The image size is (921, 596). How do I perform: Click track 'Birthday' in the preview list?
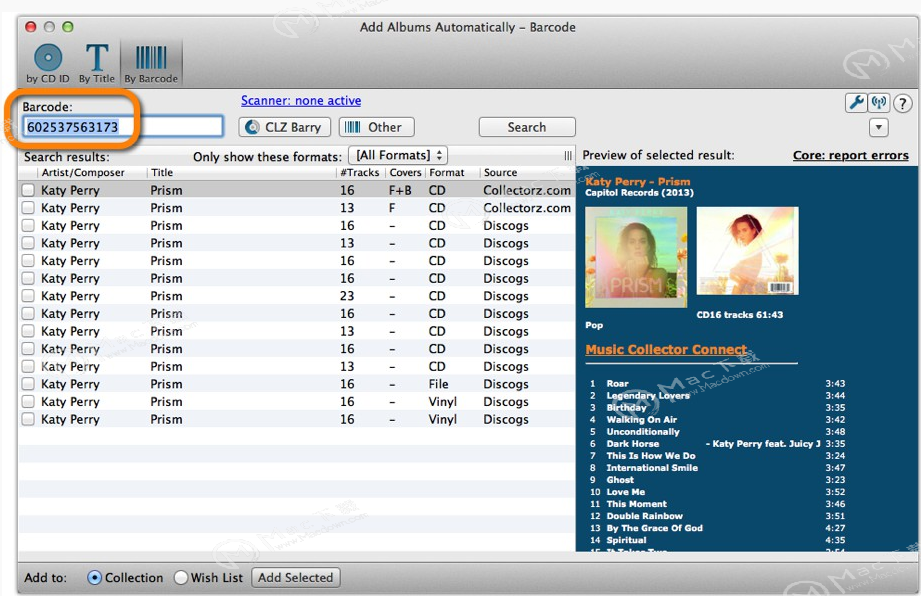click(626, 408)
